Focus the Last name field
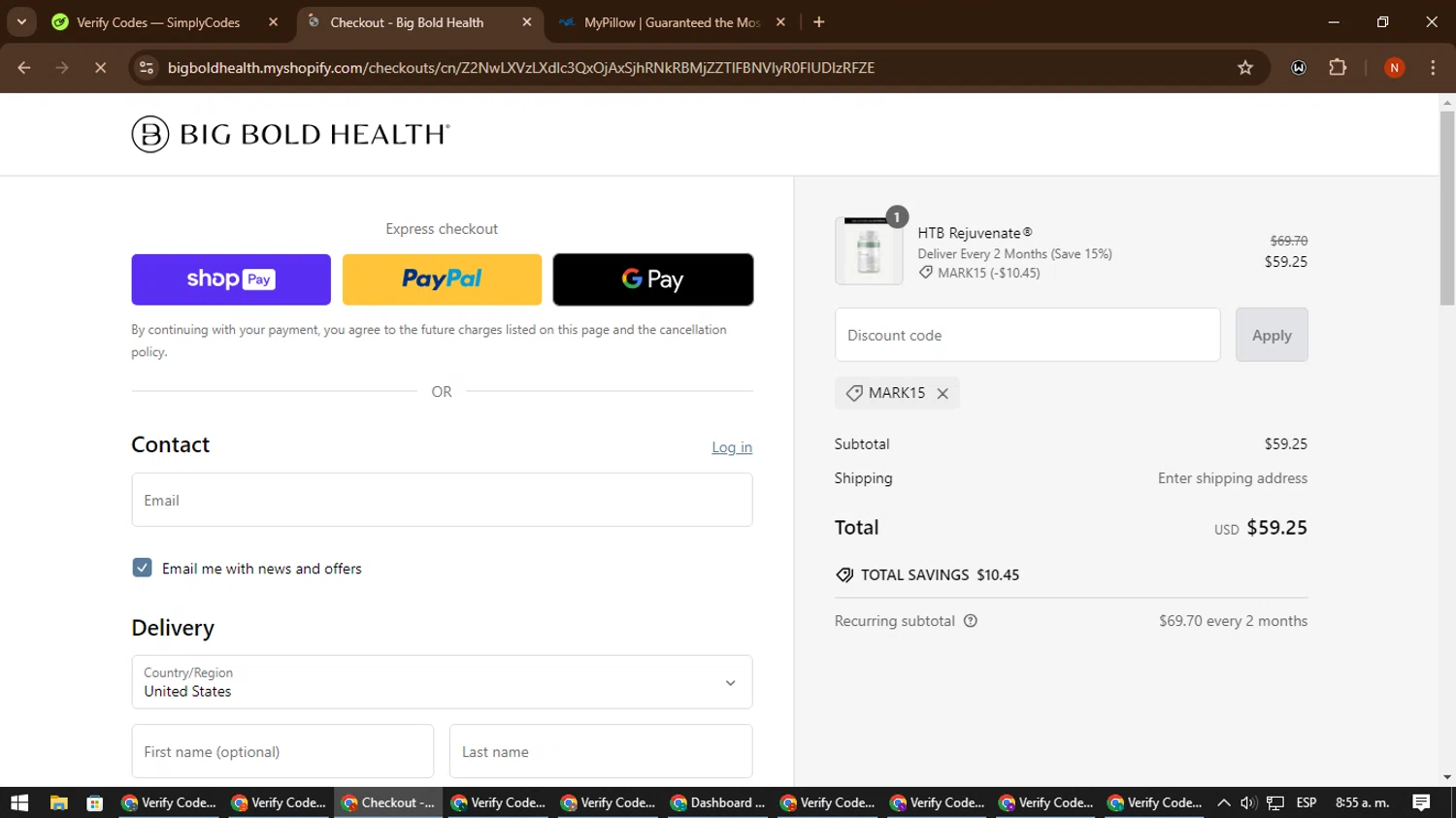Image resolution: width=1456 pixels, height=818 pixels. 601,751
